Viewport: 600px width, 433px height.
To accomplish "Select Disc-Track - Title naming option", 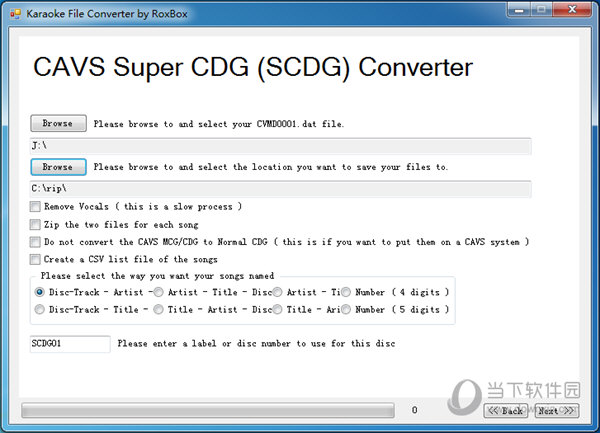I will coord(39,309).
